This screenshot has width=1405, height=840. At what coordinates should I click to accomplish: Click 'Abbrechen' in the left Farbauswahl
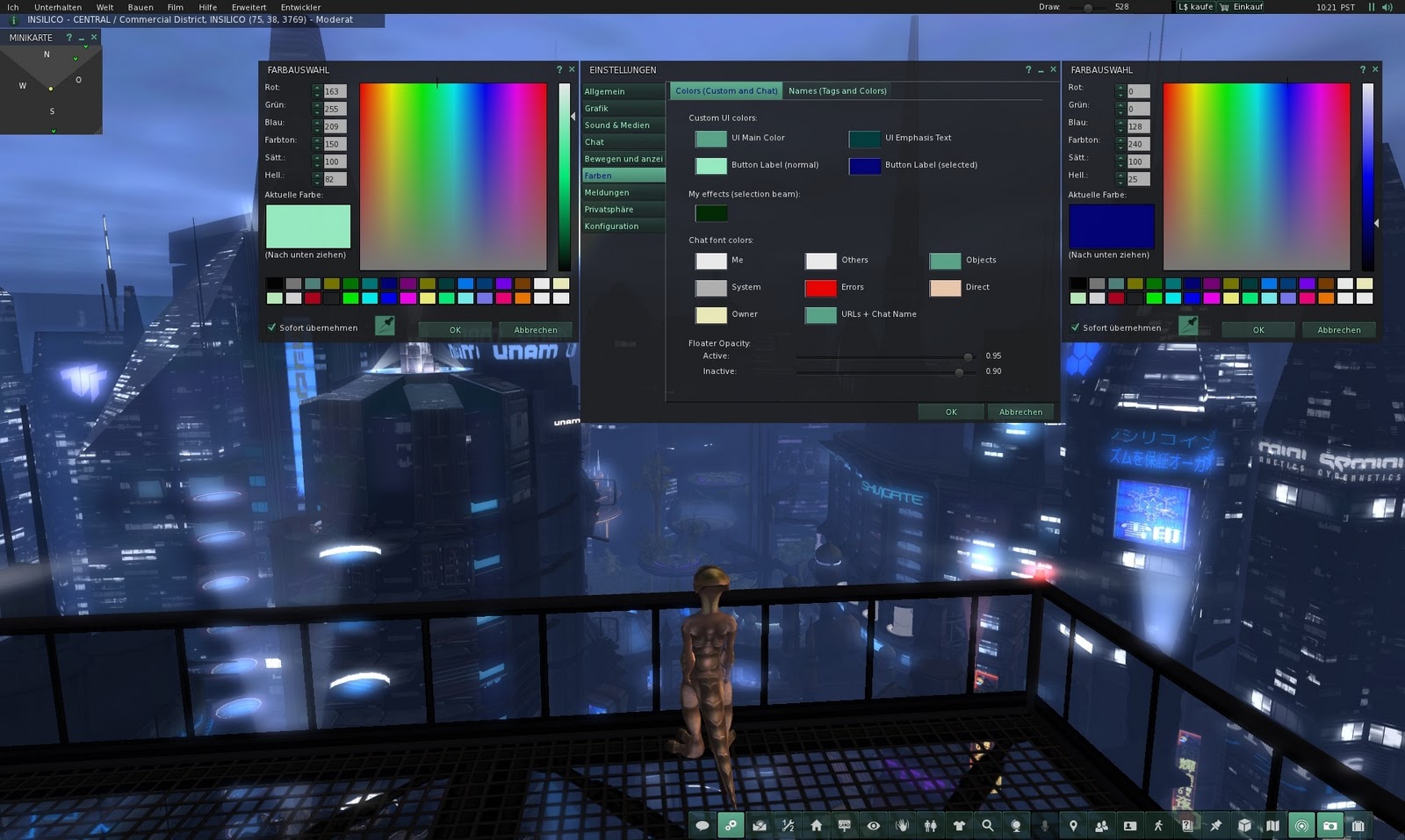coord(536,330)
